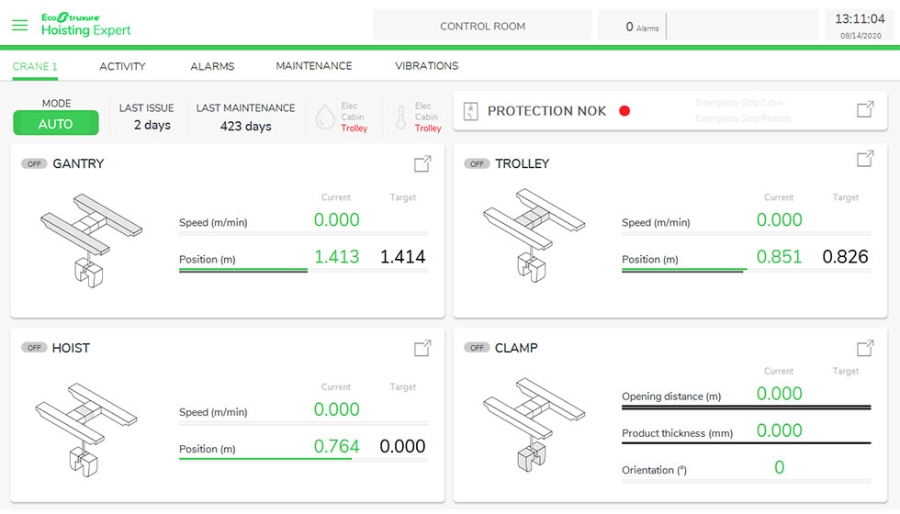
Task: Toggle the Clamp OFF switch
Action: [477, 348]
